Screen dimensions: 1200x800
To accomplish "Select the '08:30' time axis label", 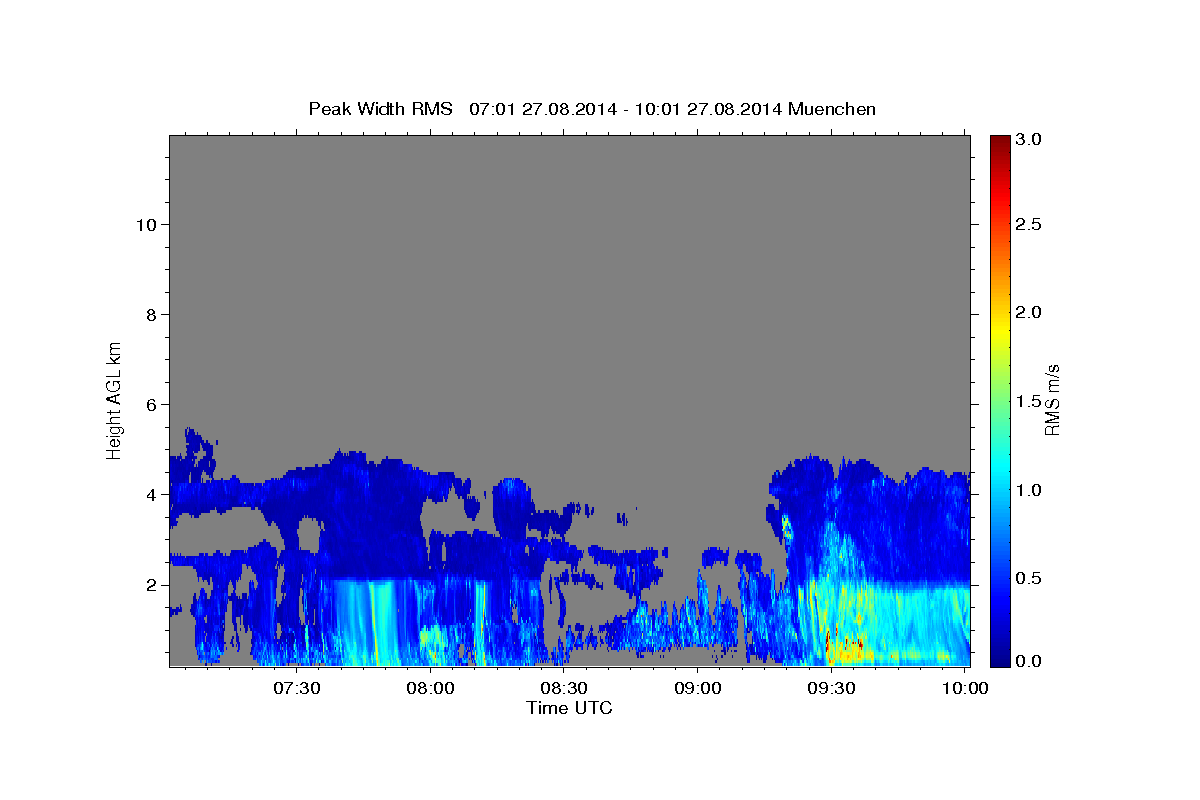I will (564, 688).
